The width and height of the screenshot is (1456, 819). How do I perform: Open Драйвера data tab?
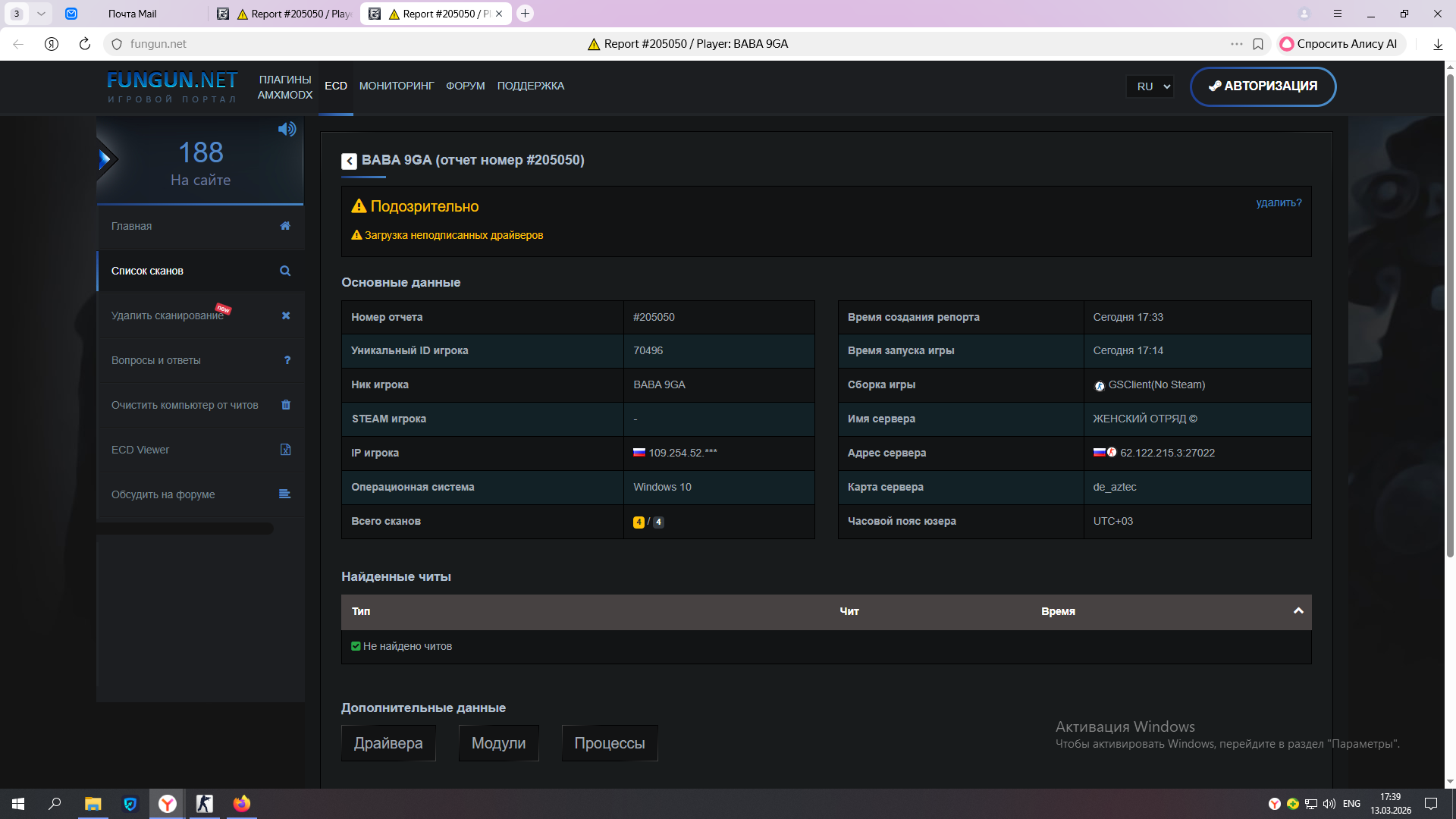(x=388, y=743)
